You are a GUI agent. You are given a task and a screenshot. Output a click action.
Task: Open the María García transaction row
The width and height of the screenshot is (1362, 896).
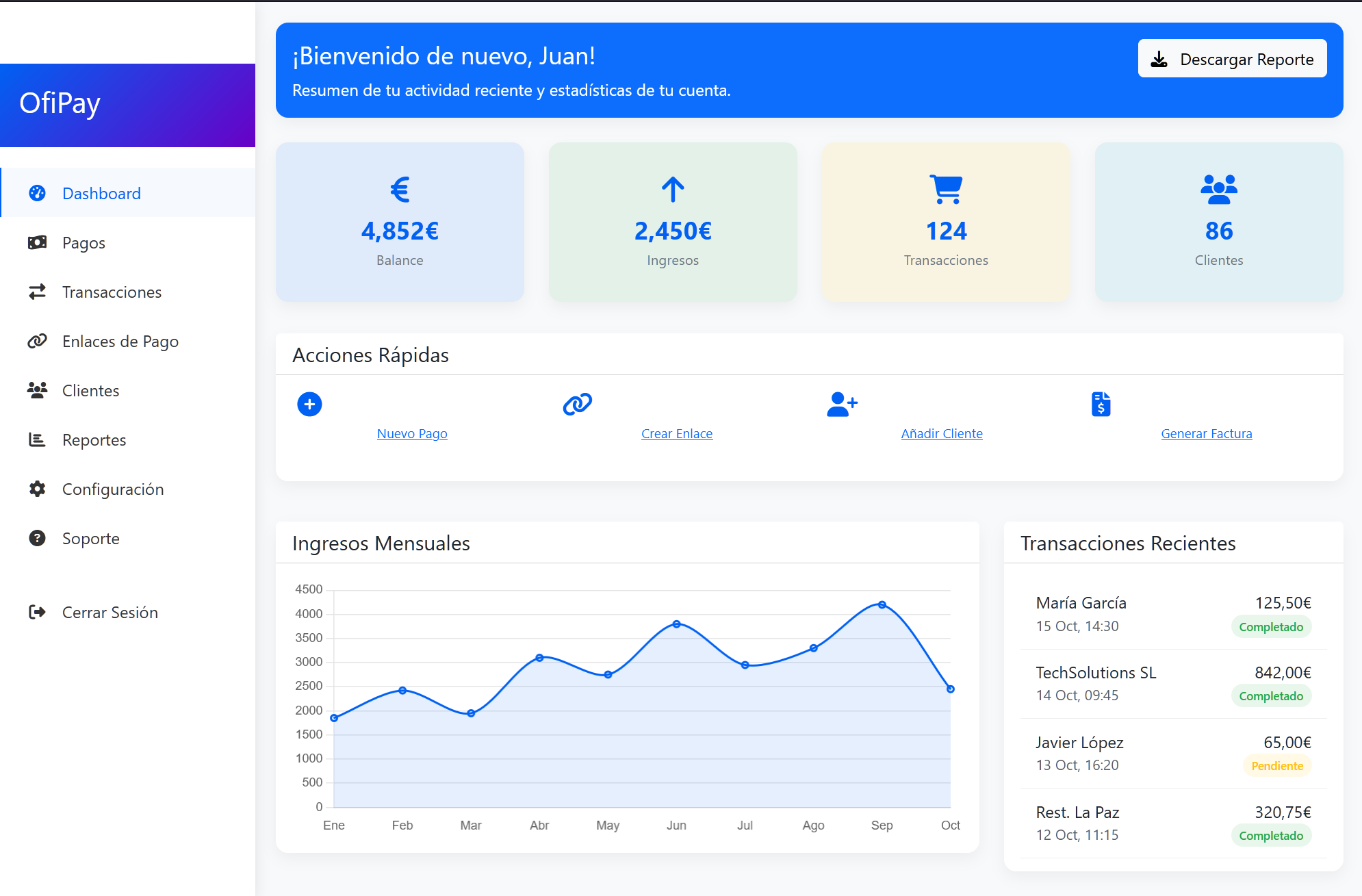[x=1172, y=614]
